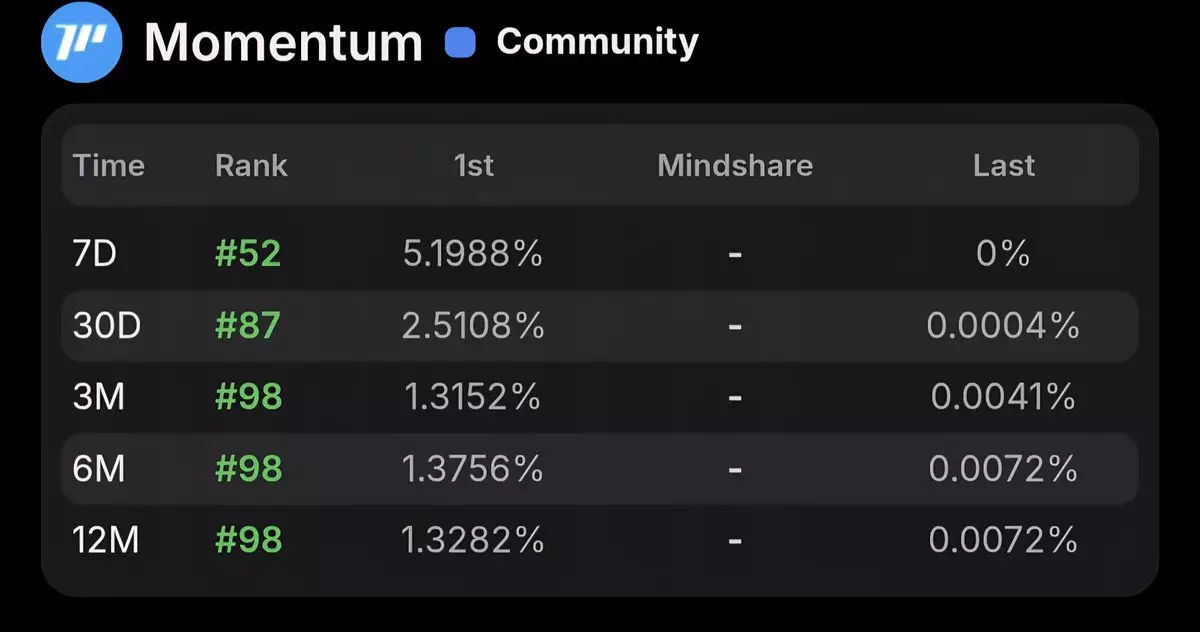Sort by the 1st column header
The height and width of the screenshot is (632, 1200).
[474, 165]
